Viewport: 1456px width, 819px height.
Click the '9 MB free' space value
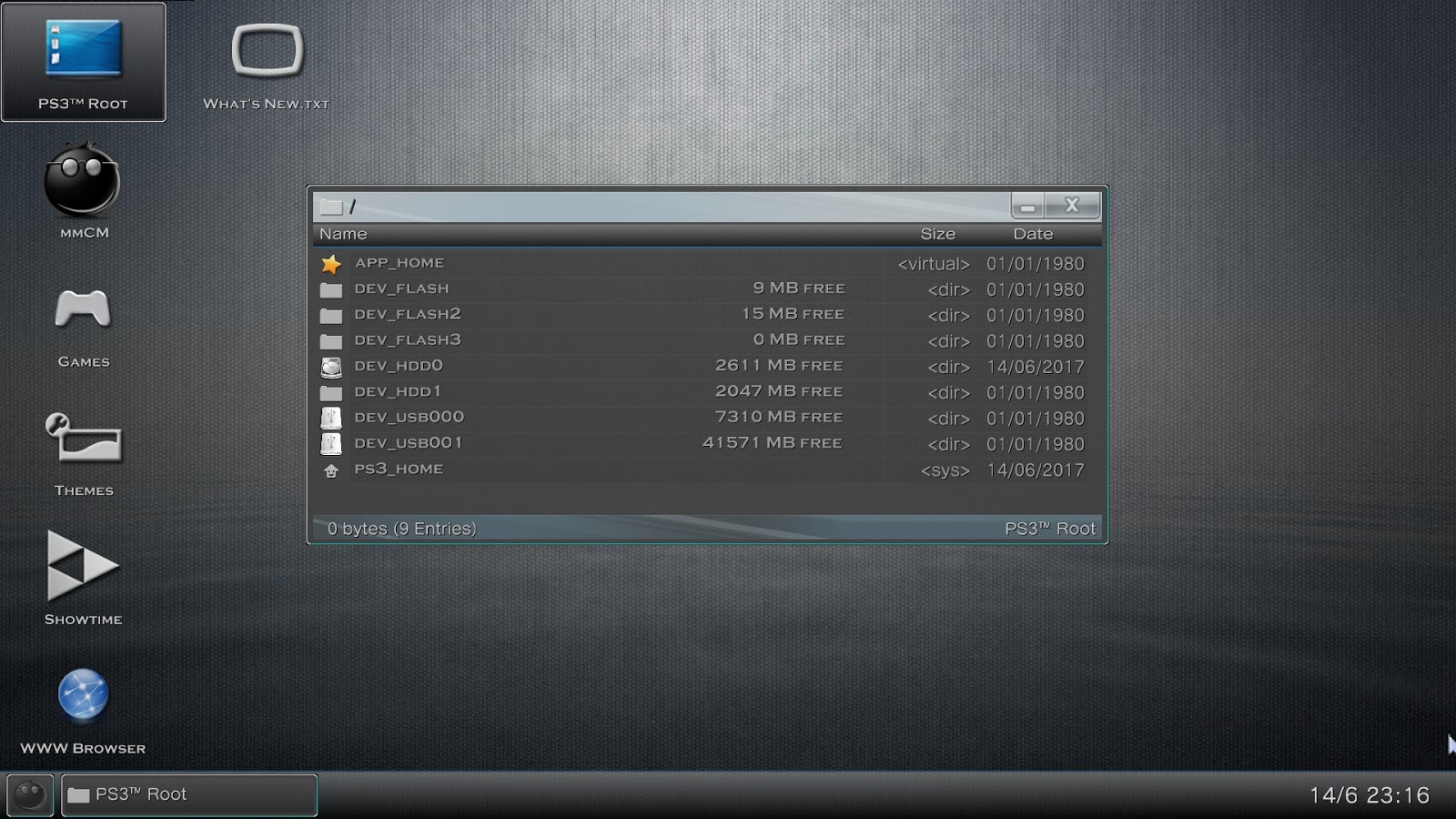pyautogui.click(x=799, y=288)
